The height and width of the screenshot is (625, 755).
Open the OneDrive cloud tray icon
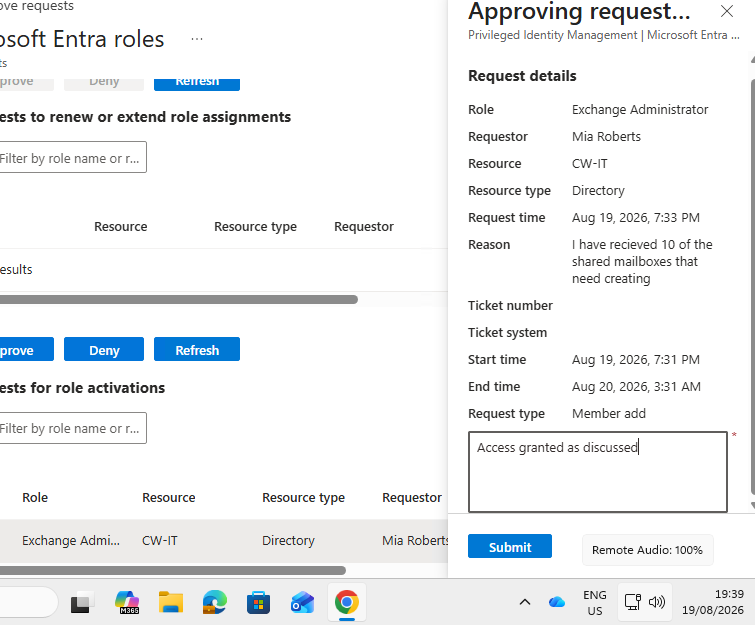coord(557,602)
